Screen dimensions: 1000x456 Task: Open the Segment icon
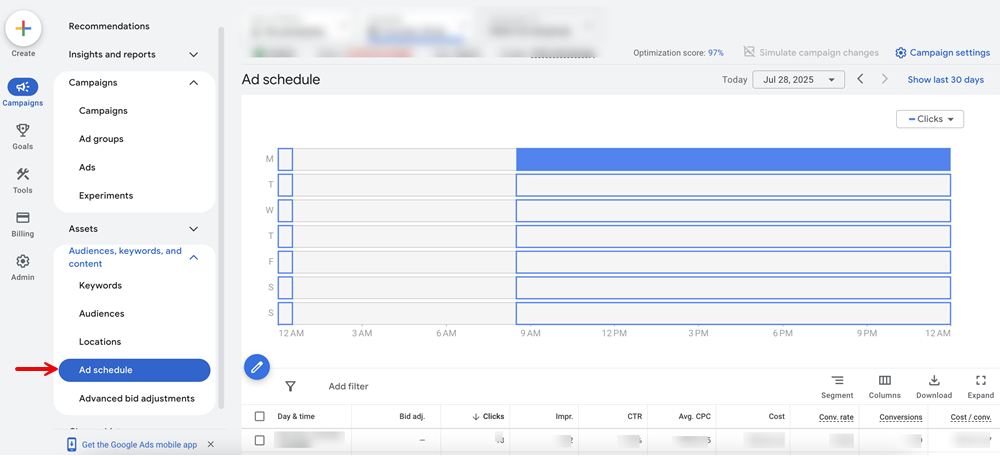837,381
